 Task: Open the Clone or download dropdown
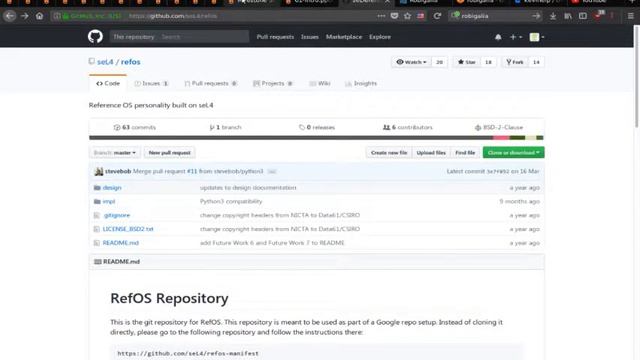[513, 153]
